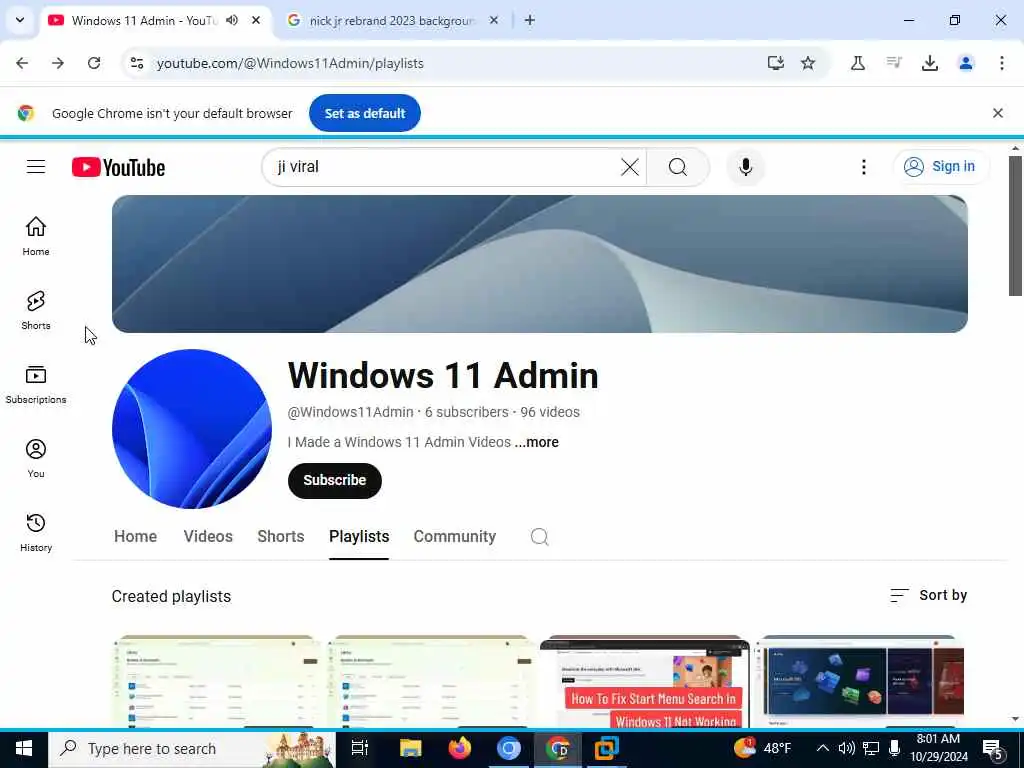Open the YouTube hamburger guide menu
The width and height of the screenshot is (1024, 768).
pyautogui.click(x=36, y=167)
